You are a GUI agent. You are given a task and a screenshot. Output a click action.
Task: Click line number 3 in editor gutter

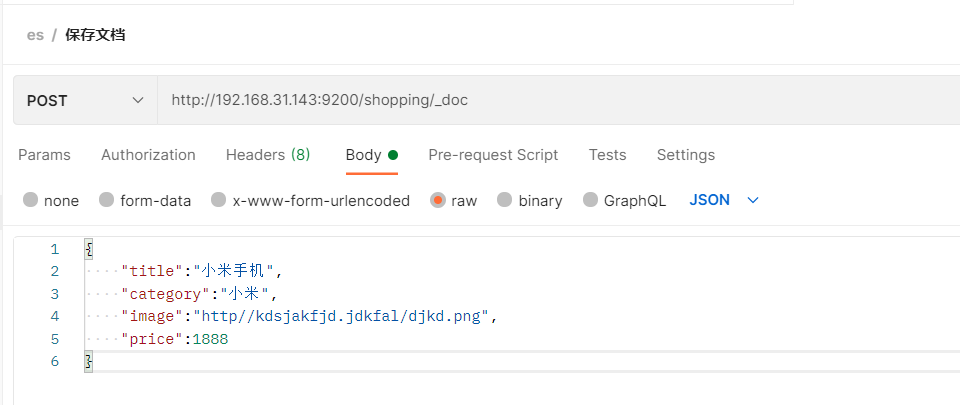pyautogui.click(x=54, y=293)
